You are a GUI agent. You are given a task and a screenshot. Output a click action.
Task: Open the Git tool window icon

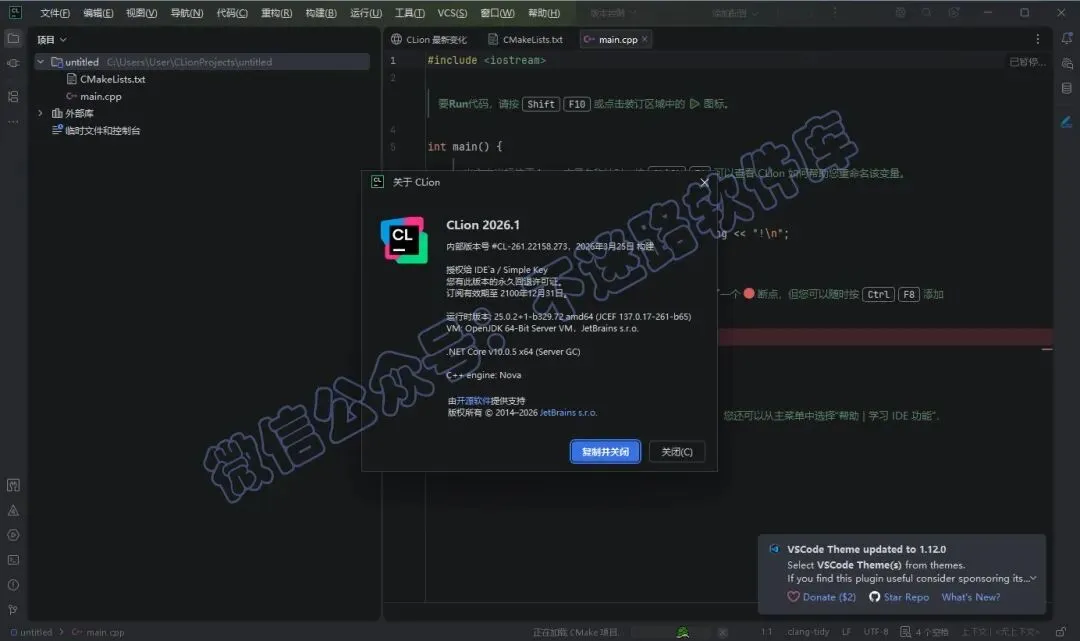pyautogui.click(x=13, y=609)
